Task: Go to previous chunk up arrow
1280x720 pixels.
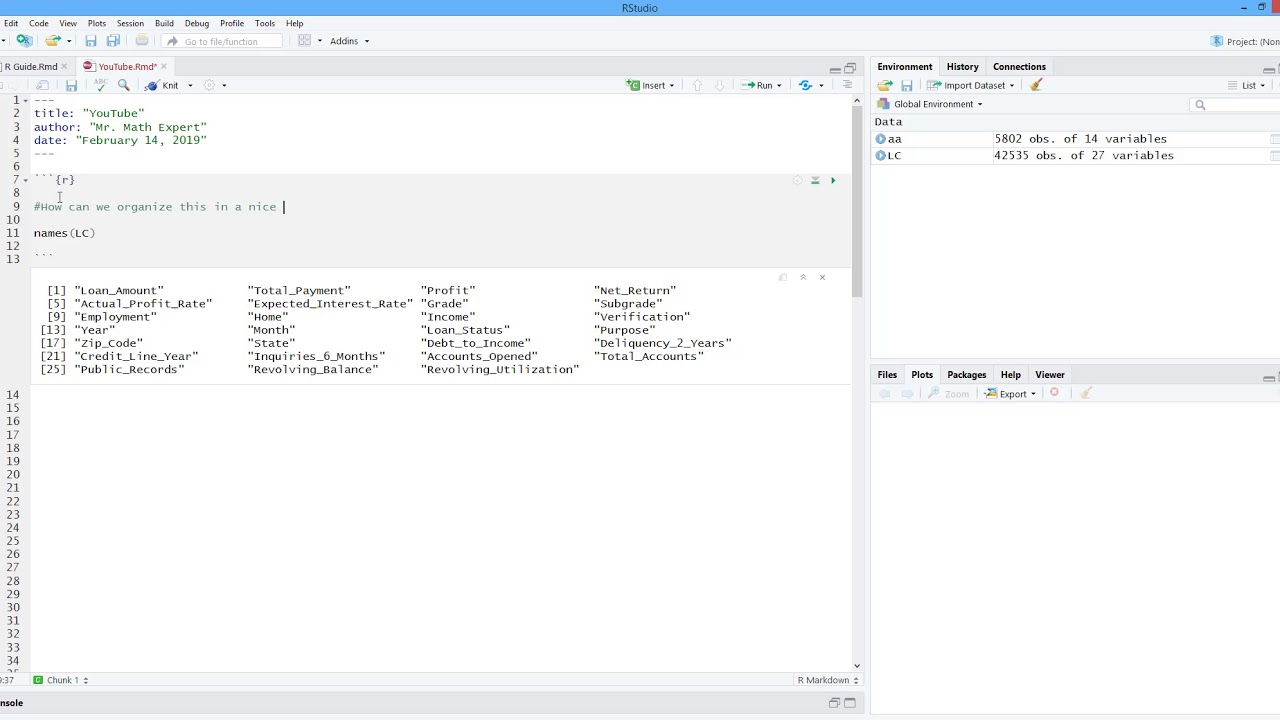Action: click(x=697, y=86)
